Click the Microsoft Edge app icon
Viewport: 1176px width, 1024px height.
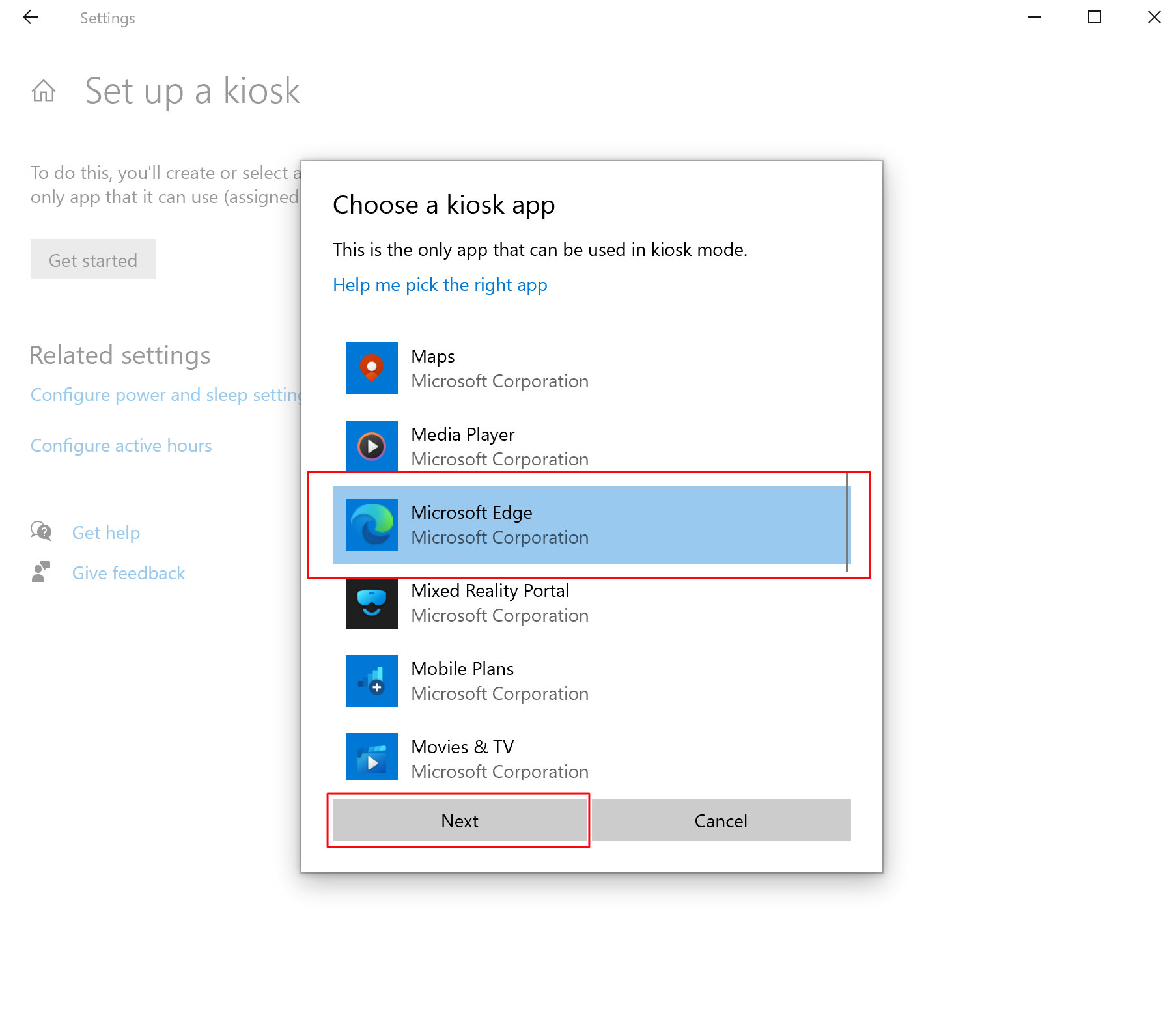click(371, 525)
